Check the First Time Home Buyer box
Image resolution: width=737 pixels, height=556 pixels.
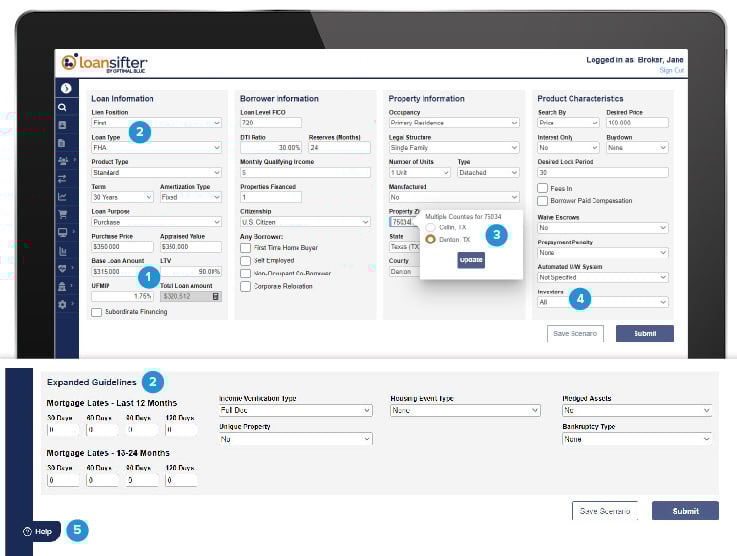coord(245,247)
